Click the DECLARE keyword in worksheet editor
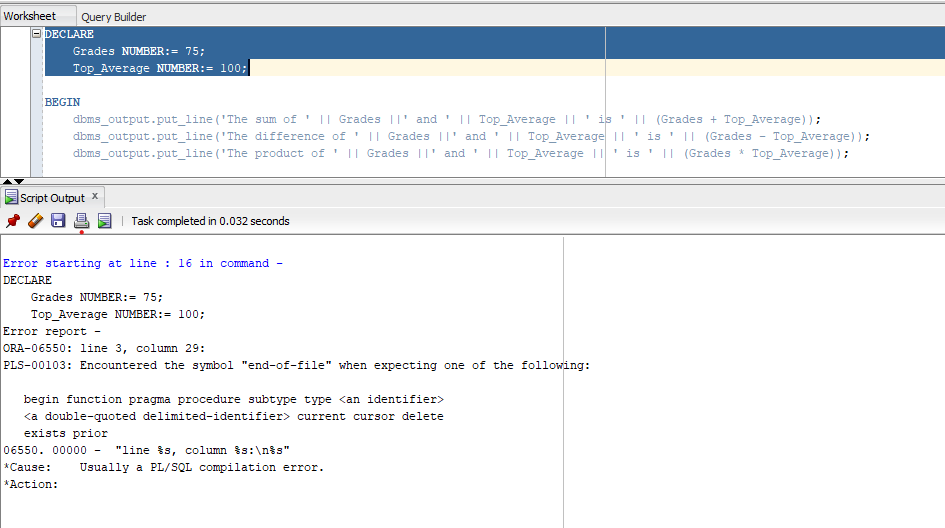945x528 pixels. click(69, 34)
